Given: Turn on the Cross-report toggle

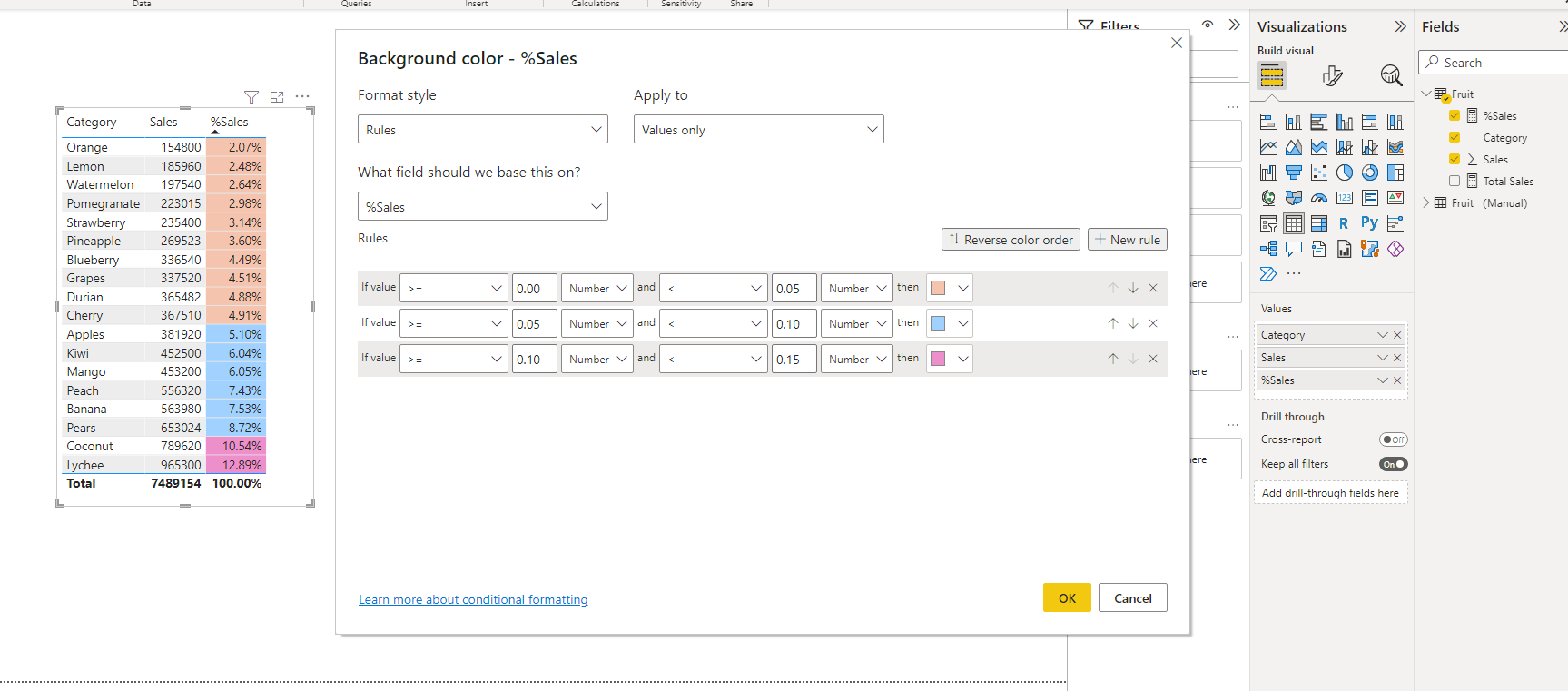Looking at the screenshot, I should click(x=1394, y=439).
